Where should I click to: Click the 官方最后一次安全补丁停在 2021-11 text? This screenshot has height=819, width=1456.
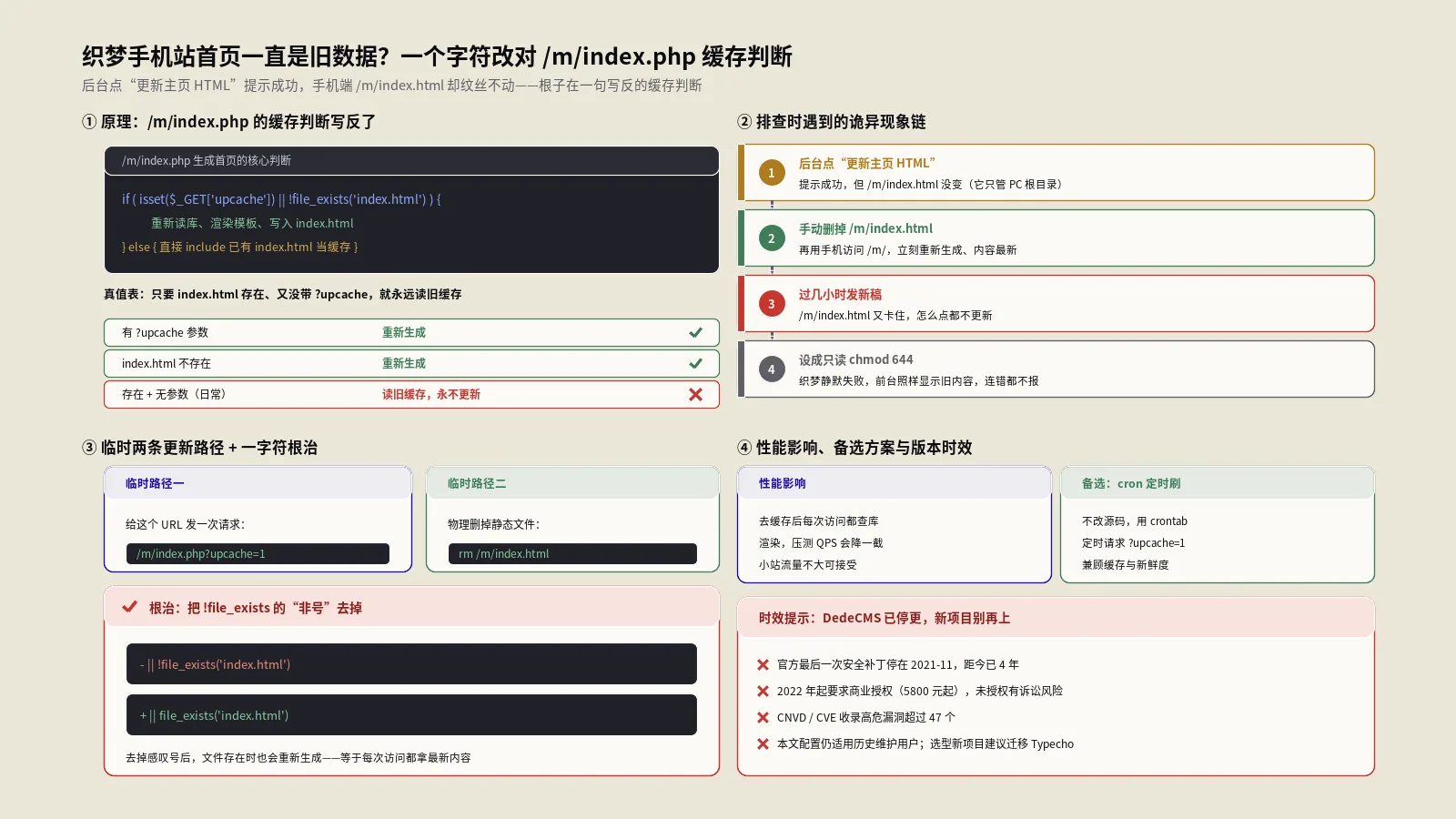coord(898,664)
